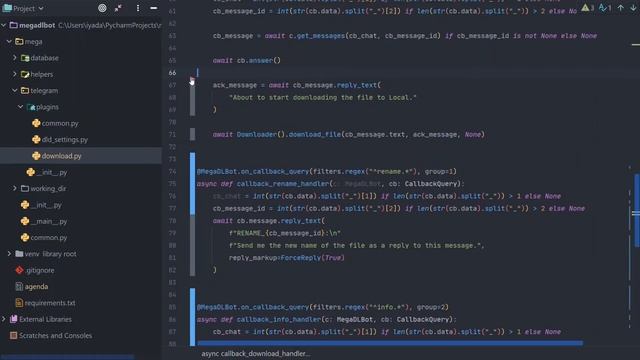This screenshot has width=640, height=360.
Task: Go to next highlighted error arrow
Action: (633, 8)
